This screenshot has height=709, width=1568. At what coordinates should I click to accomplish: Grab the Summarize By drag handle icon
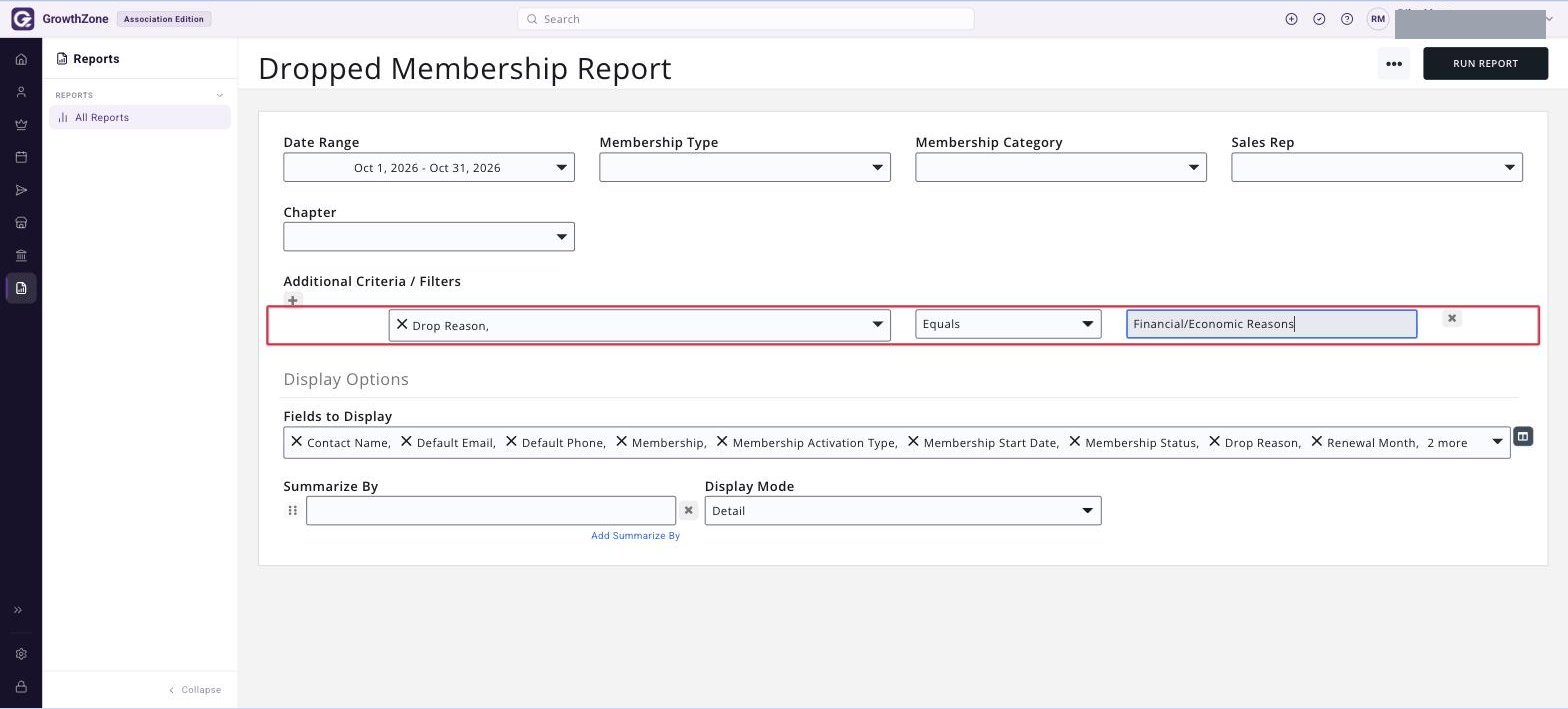click(292, 510)
